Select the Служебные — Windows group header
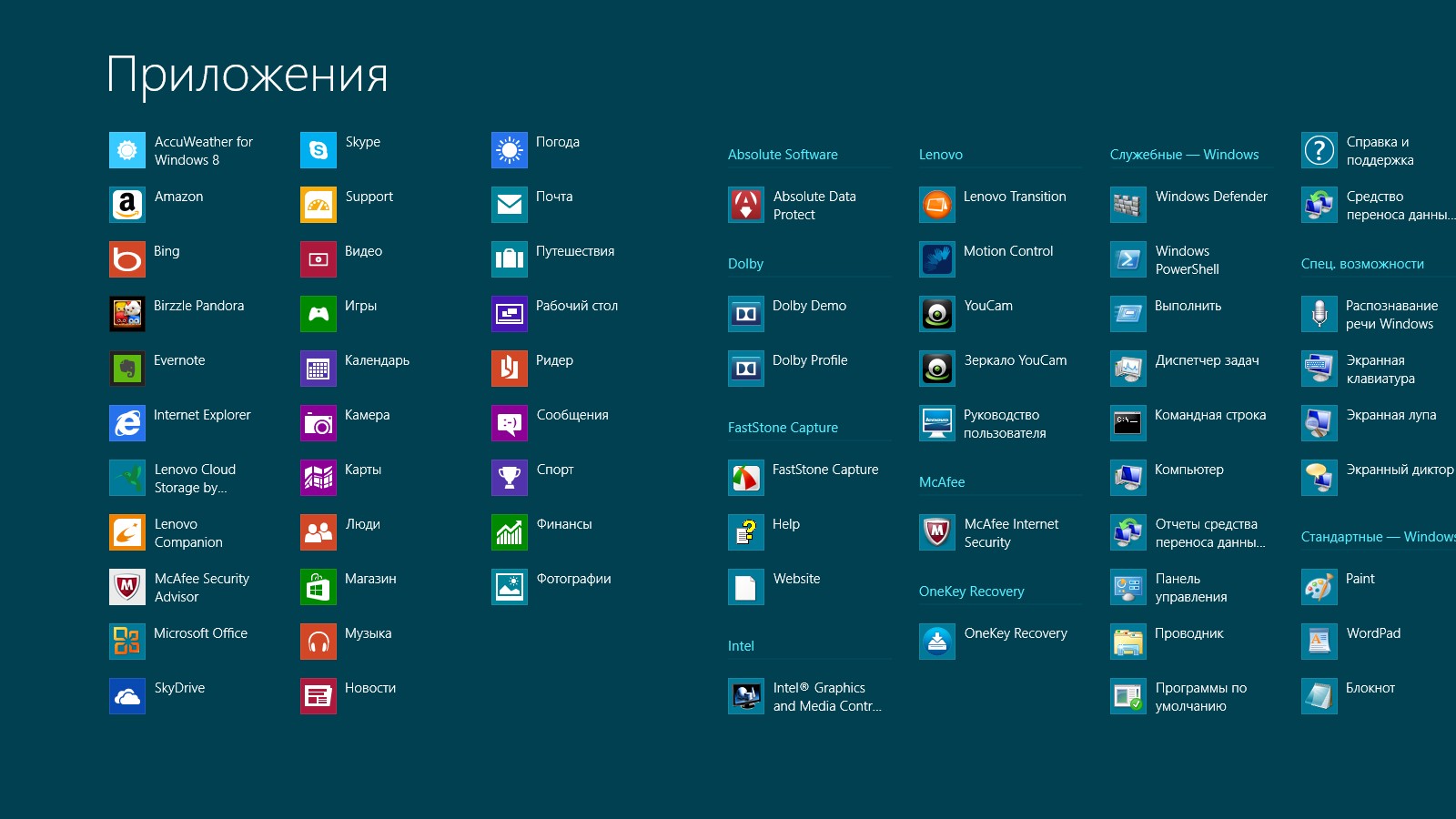This screenshot has height=819, width=1456. tap(1184, 155)
